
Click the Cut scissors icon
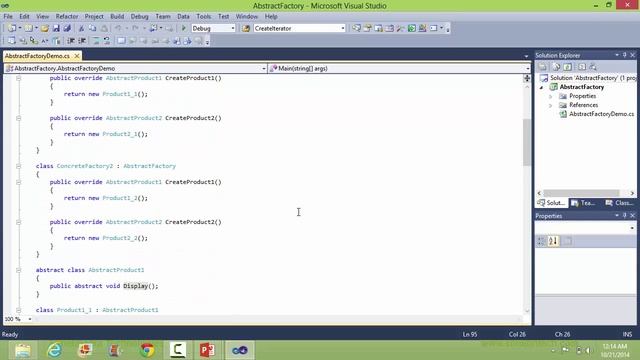pyautogui.click(x=81, y=28)
